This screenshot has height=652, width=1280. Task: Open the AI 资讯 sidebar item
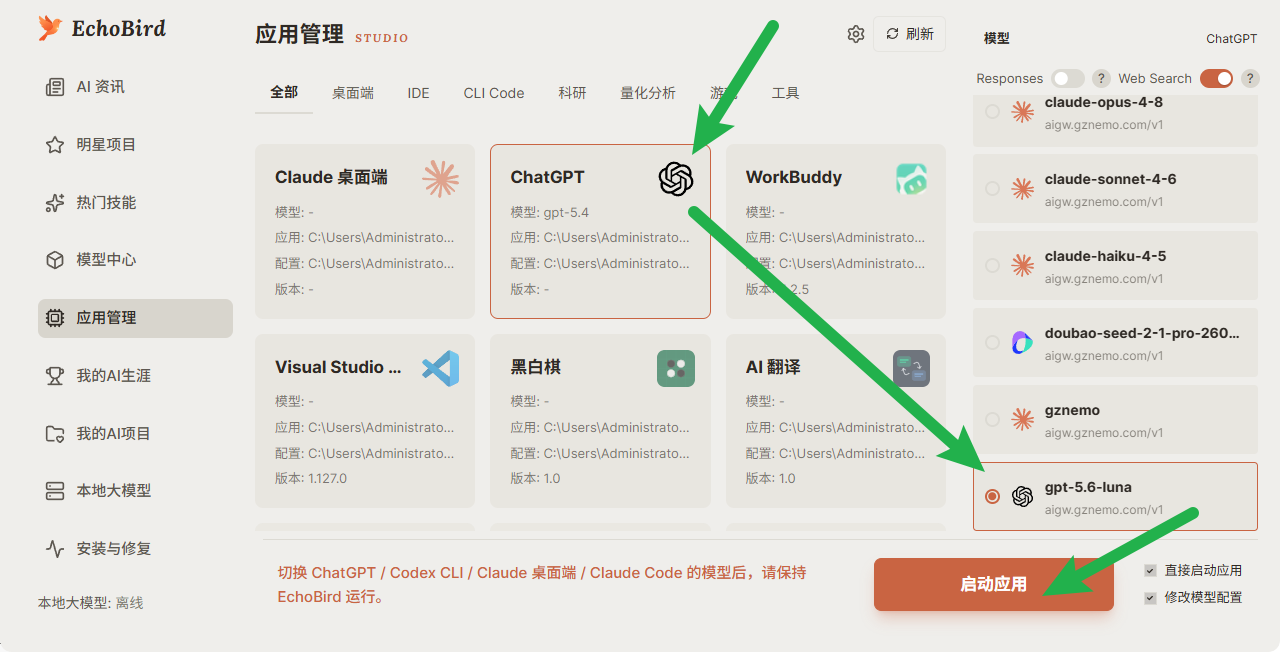coord(135,87)
